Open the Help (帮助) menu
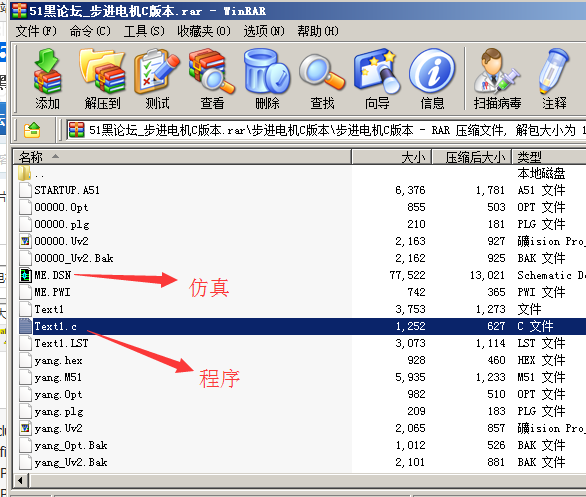The image size is (586, 497). 318,31
